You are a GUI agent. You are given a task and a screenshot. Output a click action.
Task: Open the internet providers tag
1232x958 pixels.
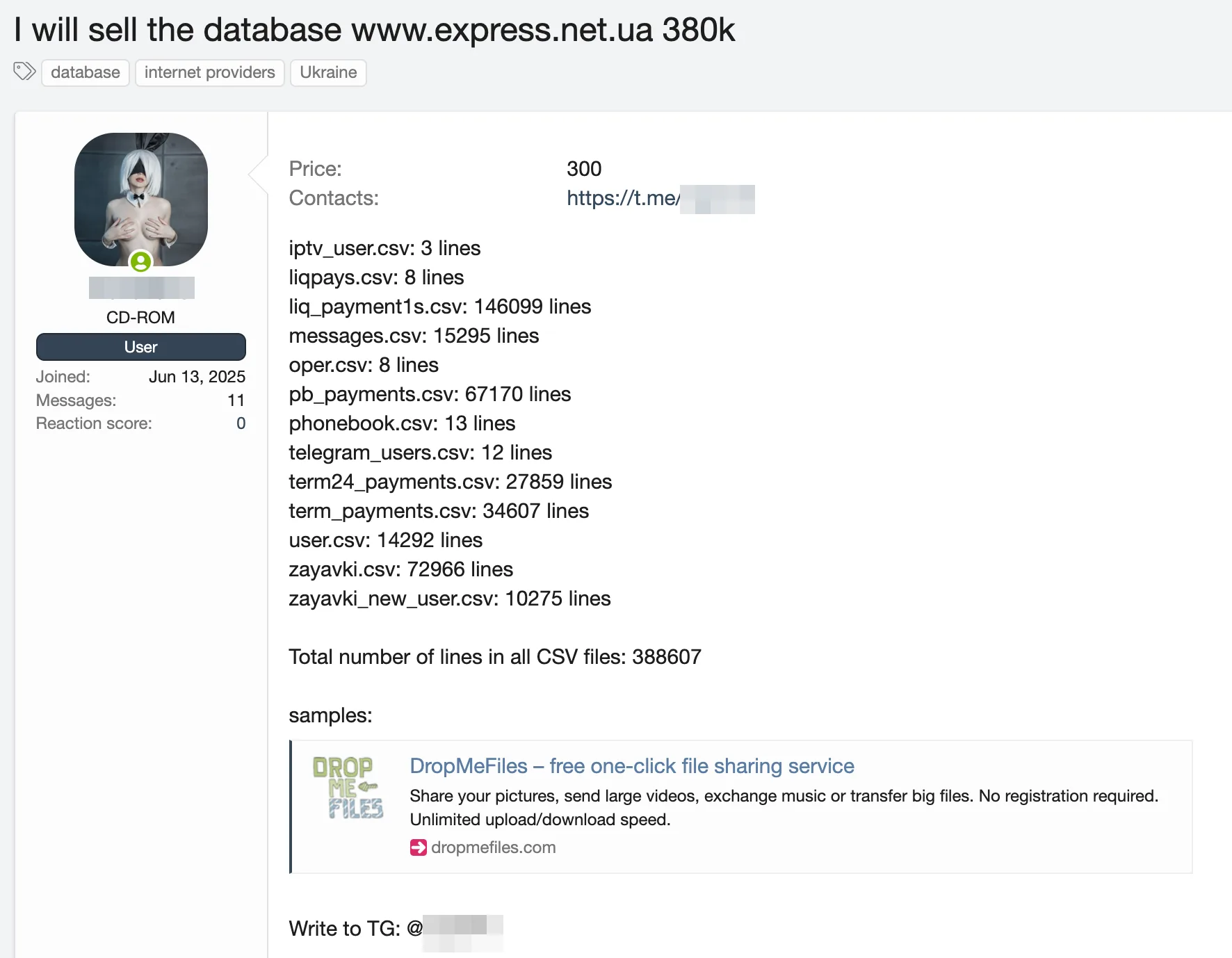pyautogui.click(x=209, y=72)
